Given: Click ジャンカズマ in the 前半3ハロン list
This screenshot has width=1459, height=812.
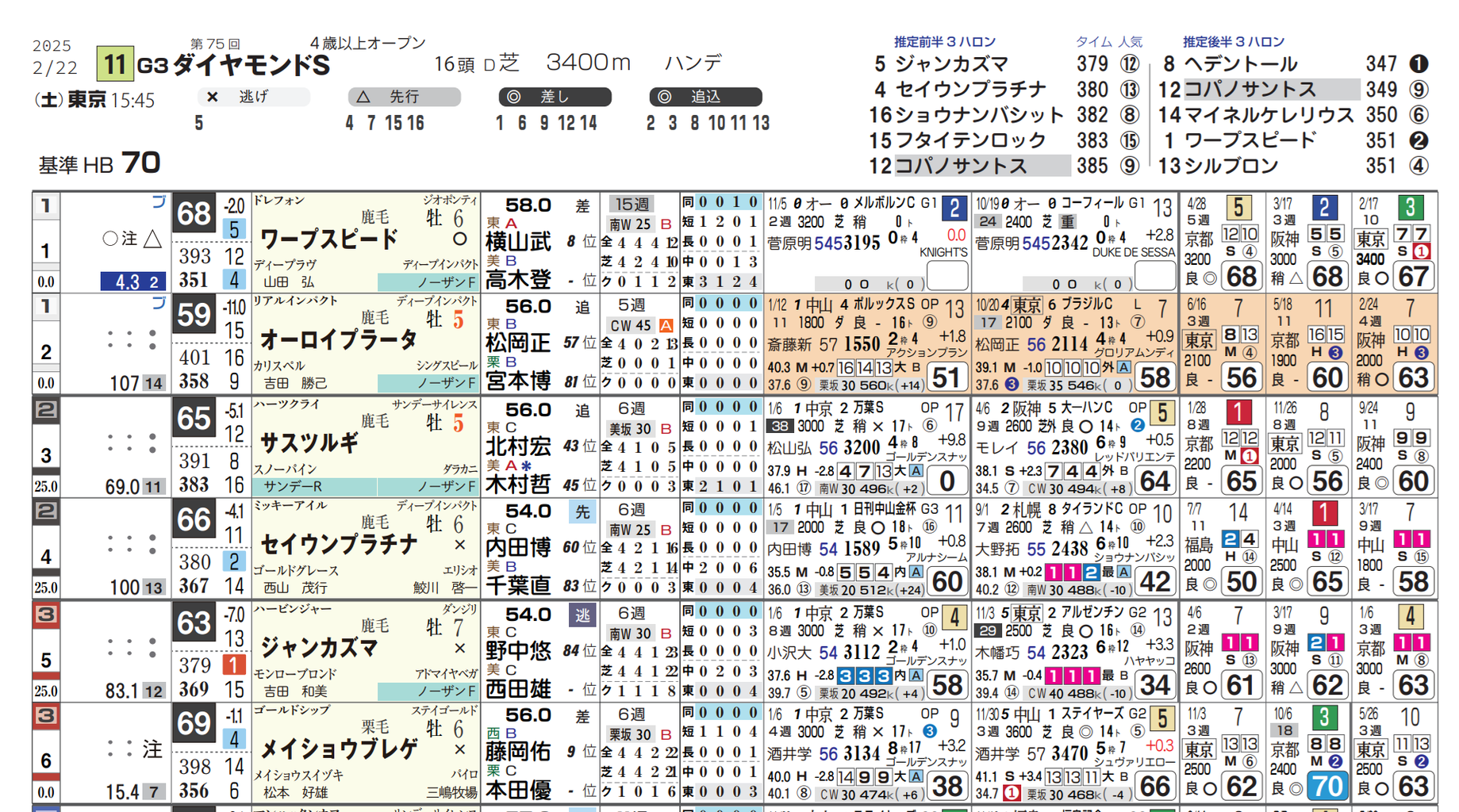Looking at the screenshot, I should [x=952, y=63].
